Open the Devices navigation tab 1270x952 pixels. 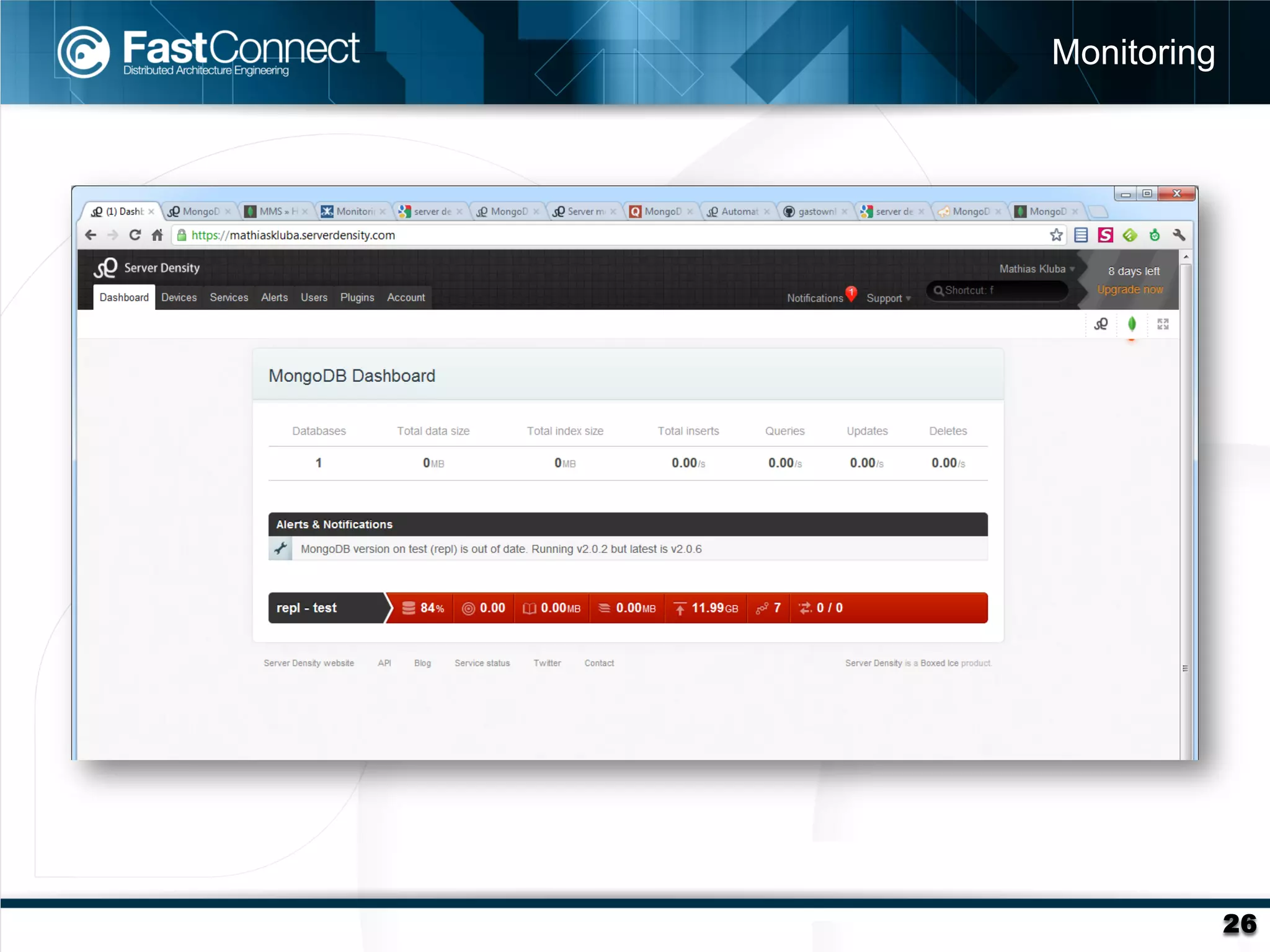[179, 297]
